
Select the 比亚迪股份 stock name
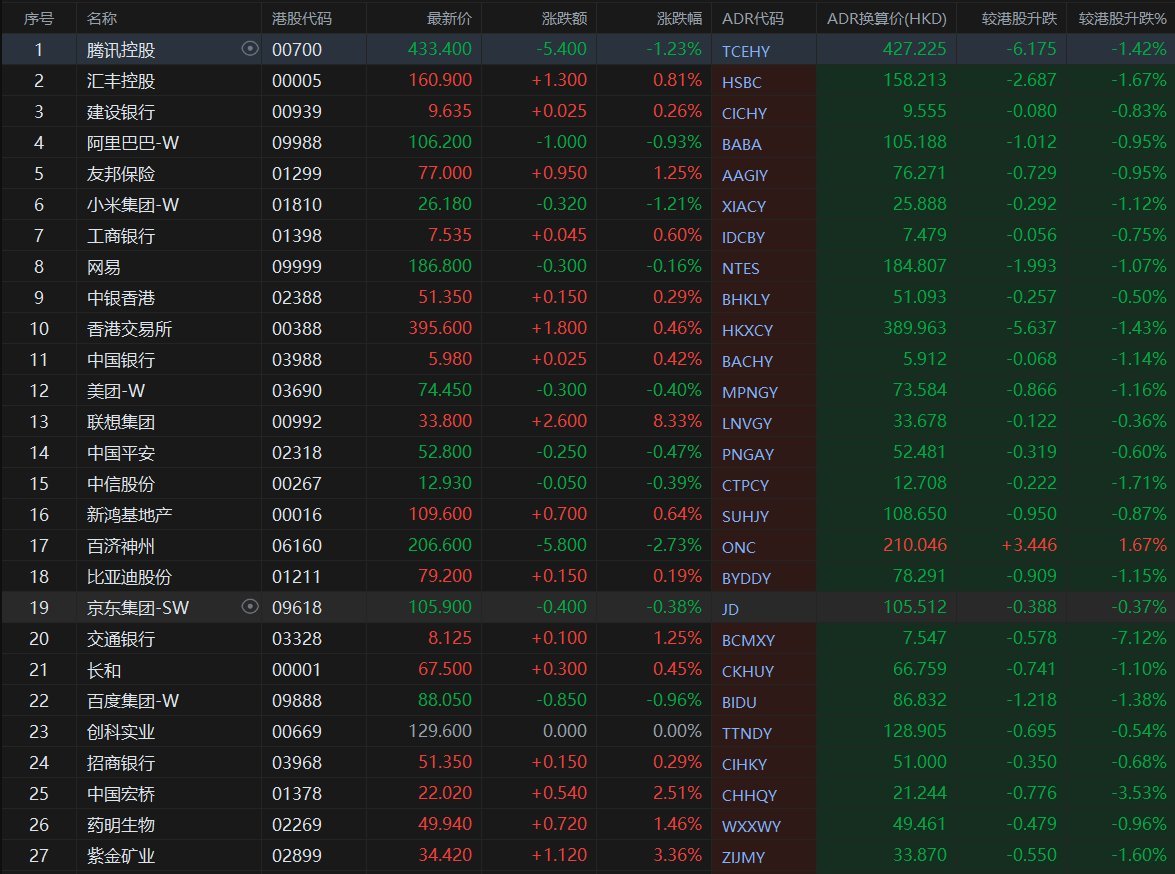(129, 577)
